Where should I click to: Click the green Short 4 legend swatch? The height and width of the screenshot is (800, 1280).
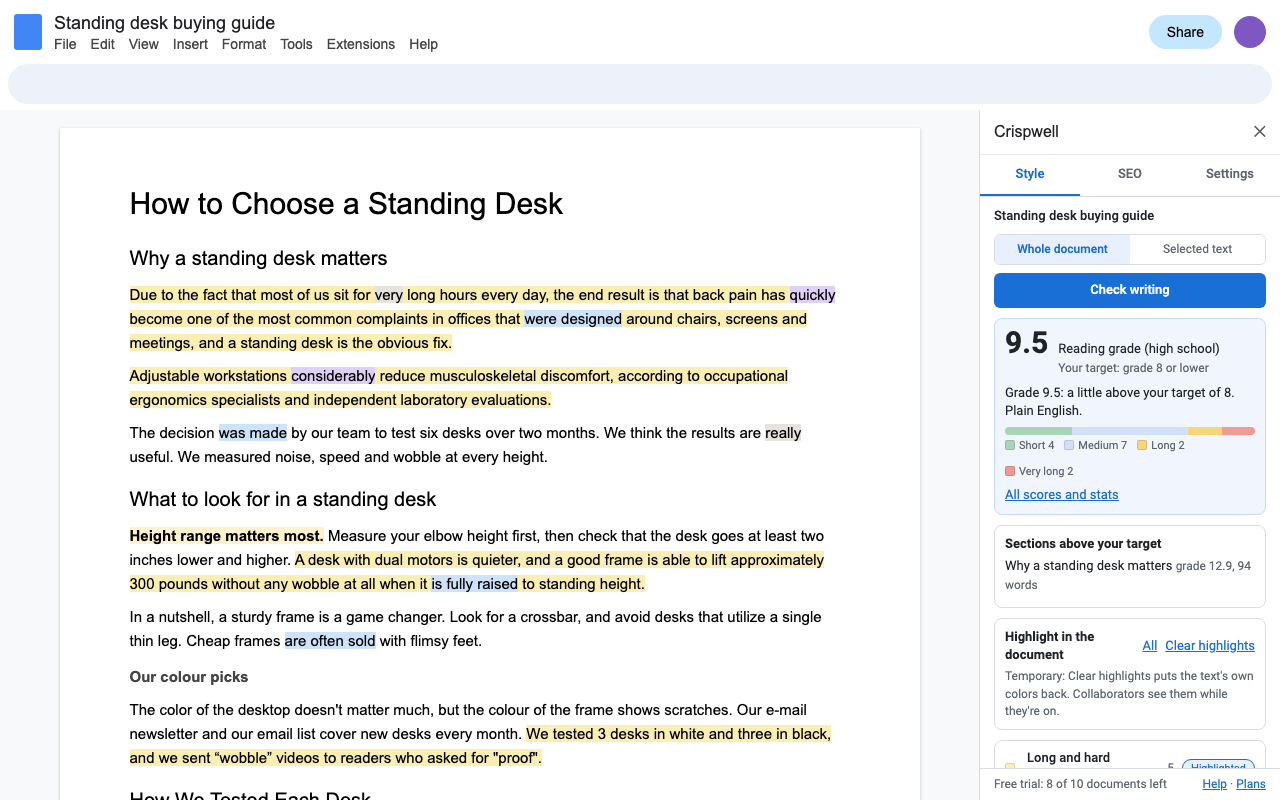pos(1010,445)
